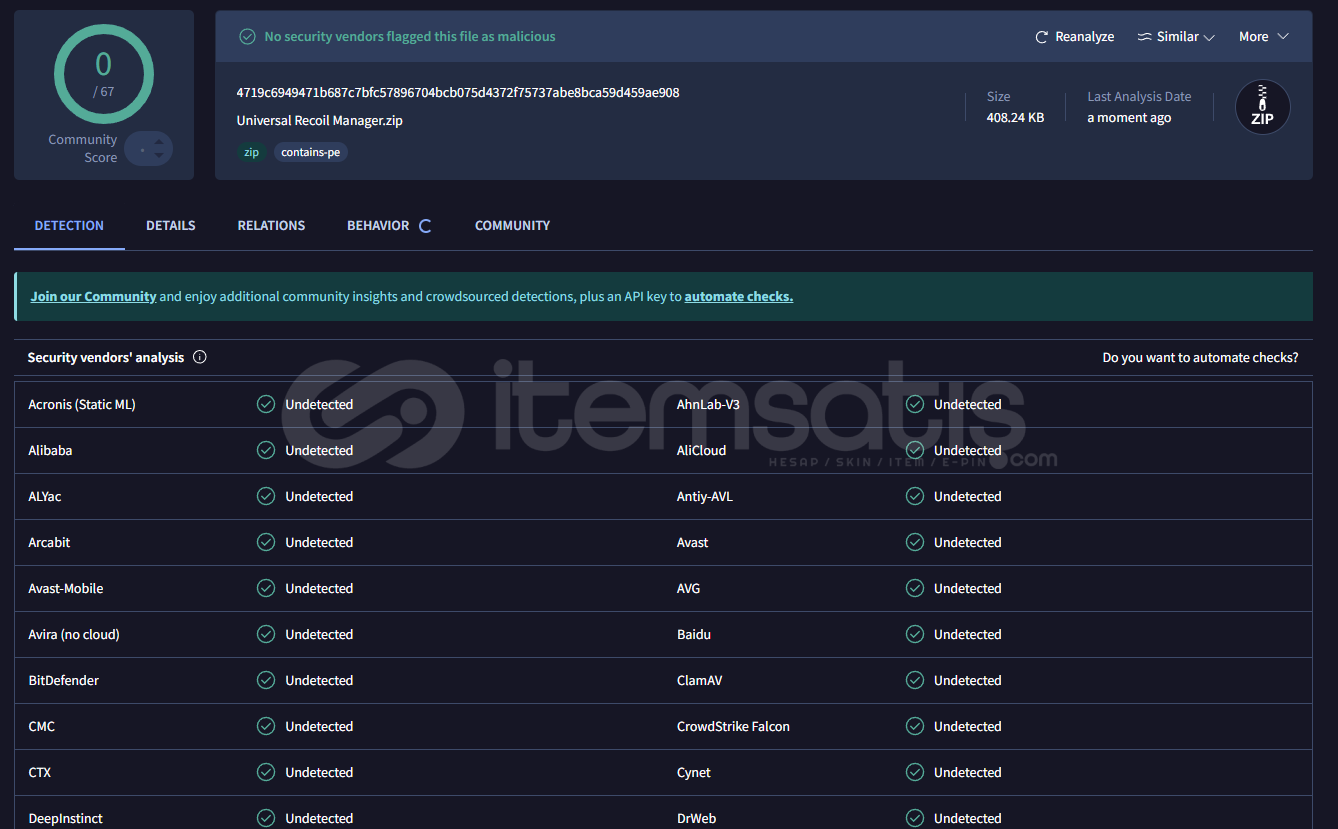
Task: Click the Undetected result for Arcabit
Action: click(319, 543)
